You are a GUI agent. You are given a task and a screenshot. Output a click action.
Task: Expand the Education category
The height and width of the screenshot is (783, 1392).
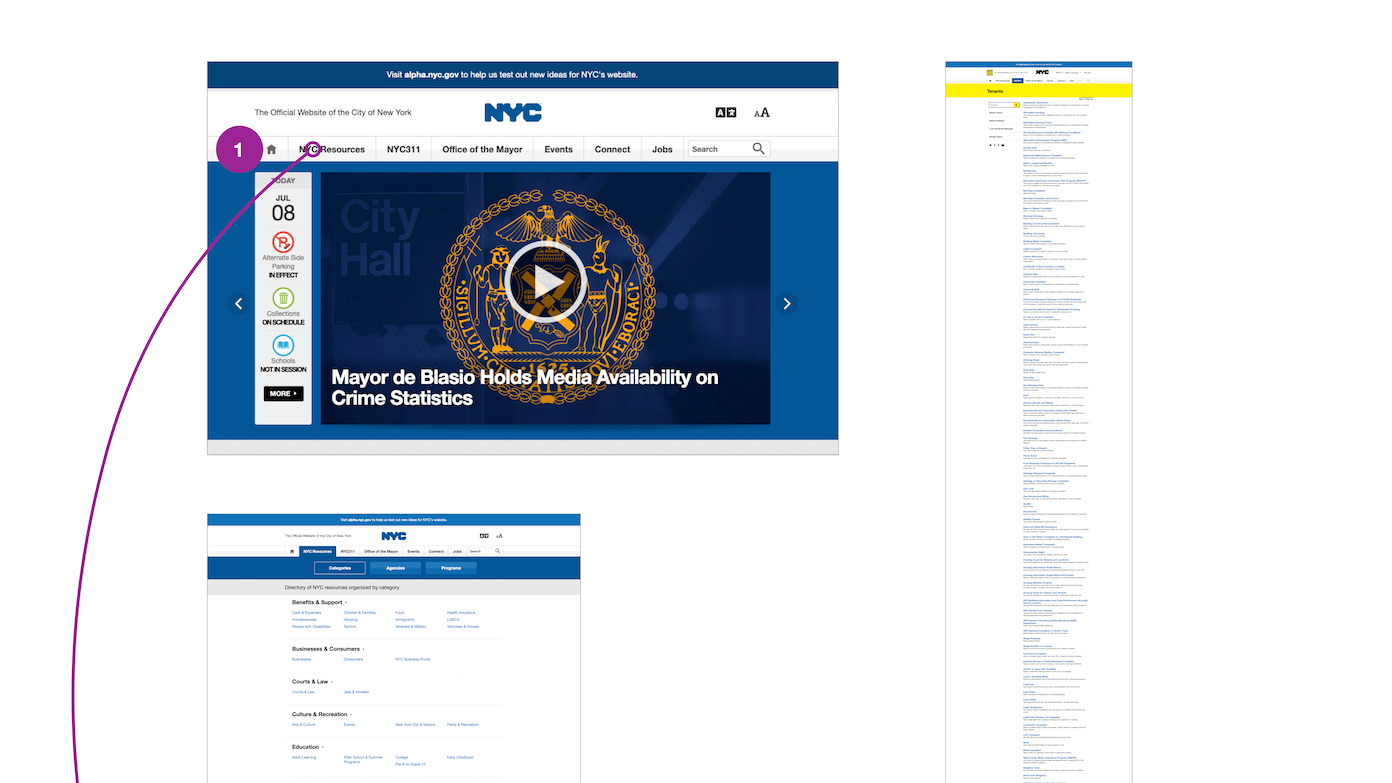pos(309,746)
